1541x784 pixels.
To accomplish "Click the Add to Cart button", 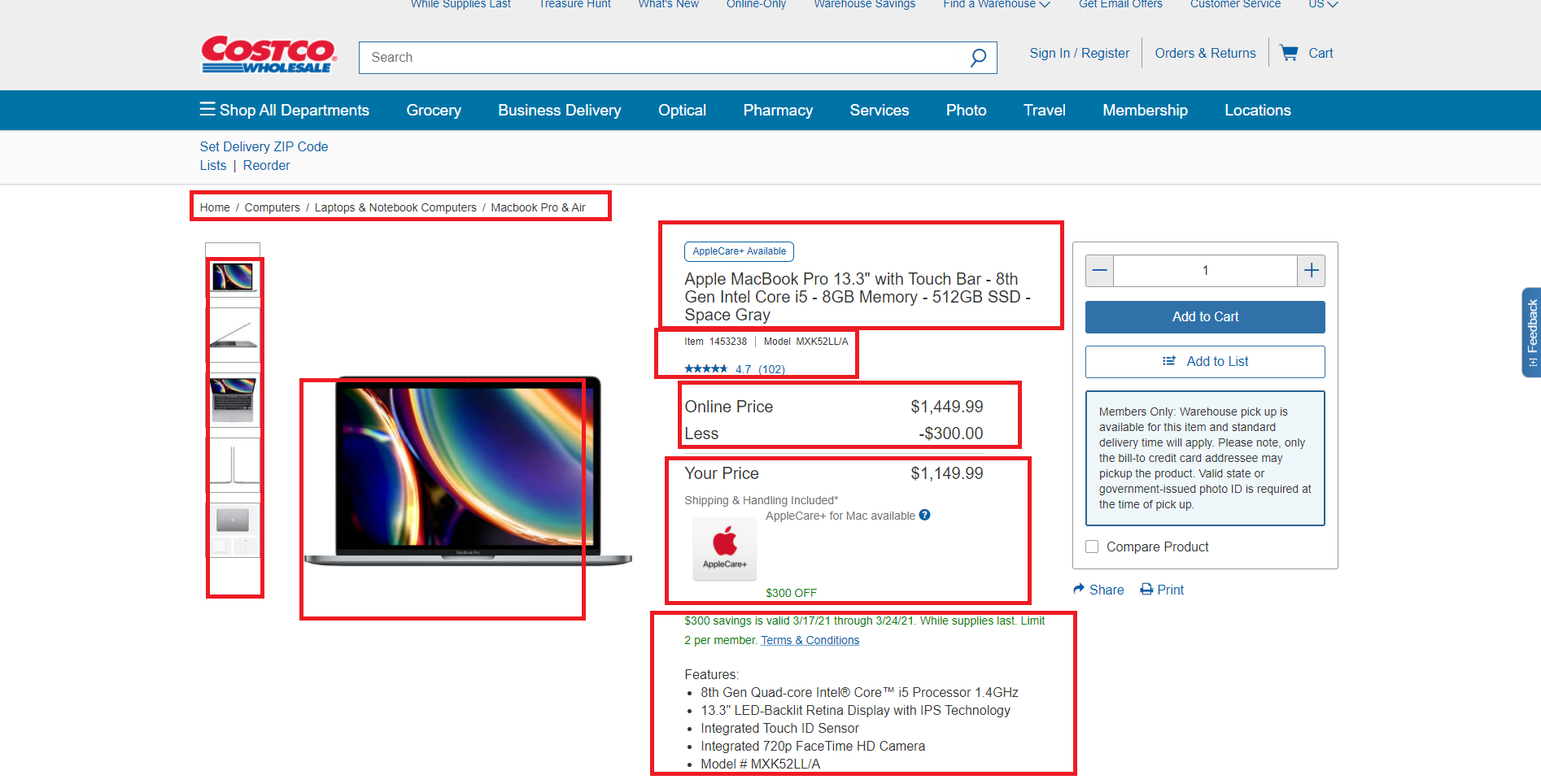I will click(1205, 317).
